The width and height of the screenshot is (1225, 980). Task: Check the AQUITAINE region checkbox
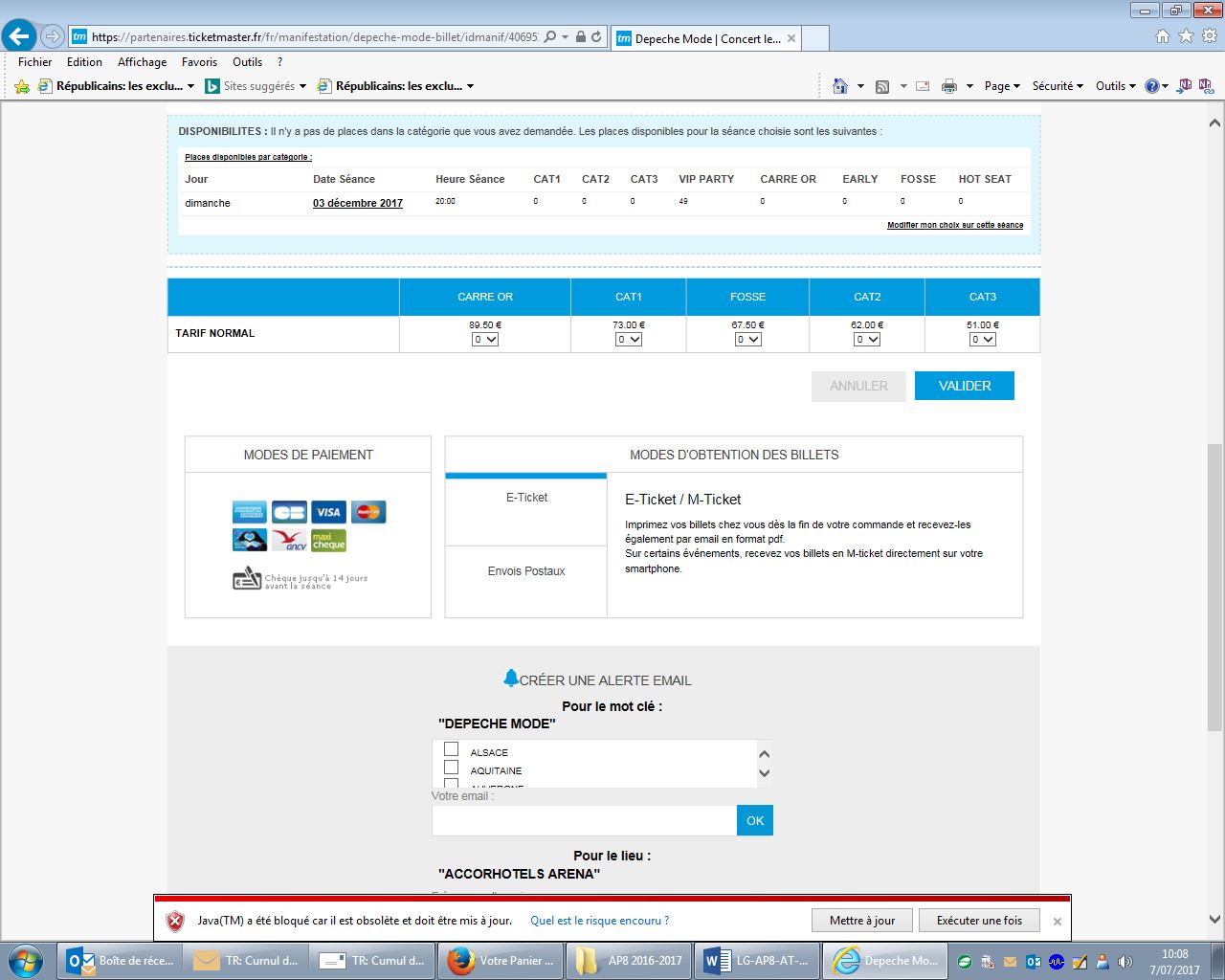(452, 768)
